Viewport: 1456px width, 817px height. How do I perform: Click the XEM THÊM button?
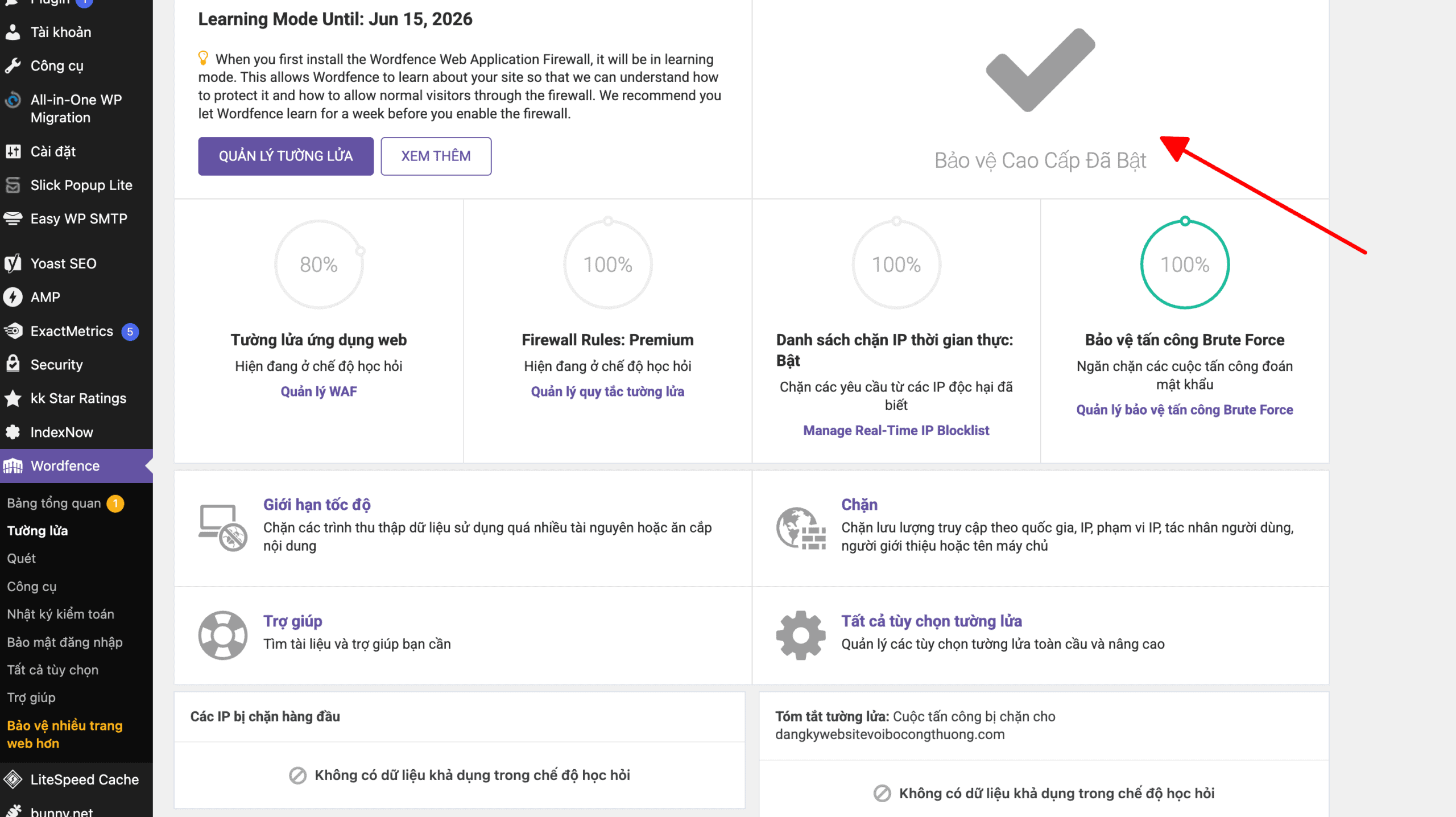click(436, 156)
